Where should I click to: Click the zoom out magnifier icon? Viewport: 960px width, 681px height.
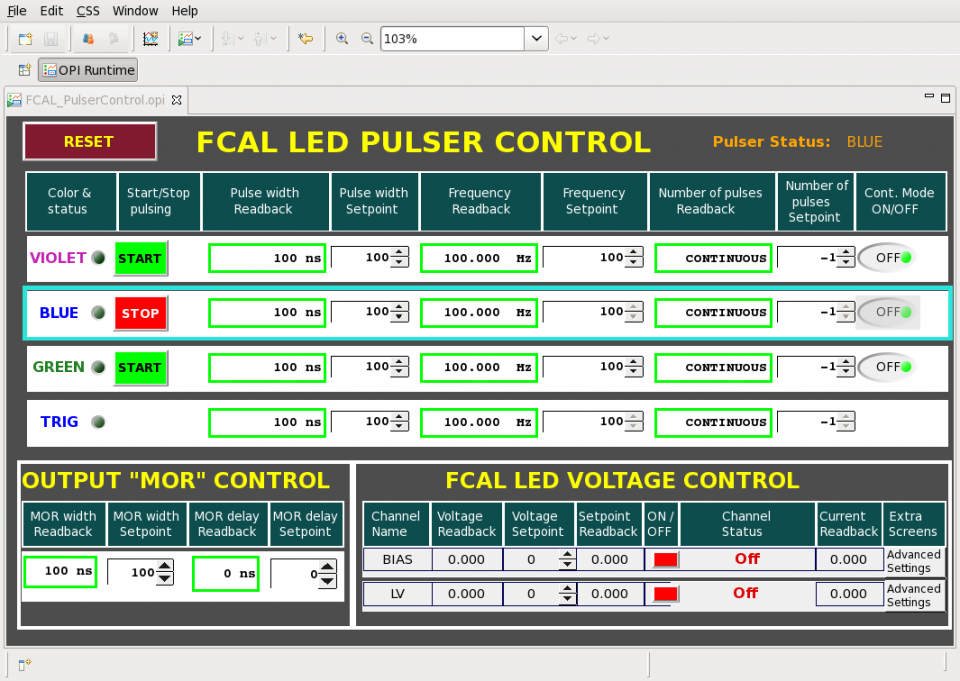click(x=367, y=39)
